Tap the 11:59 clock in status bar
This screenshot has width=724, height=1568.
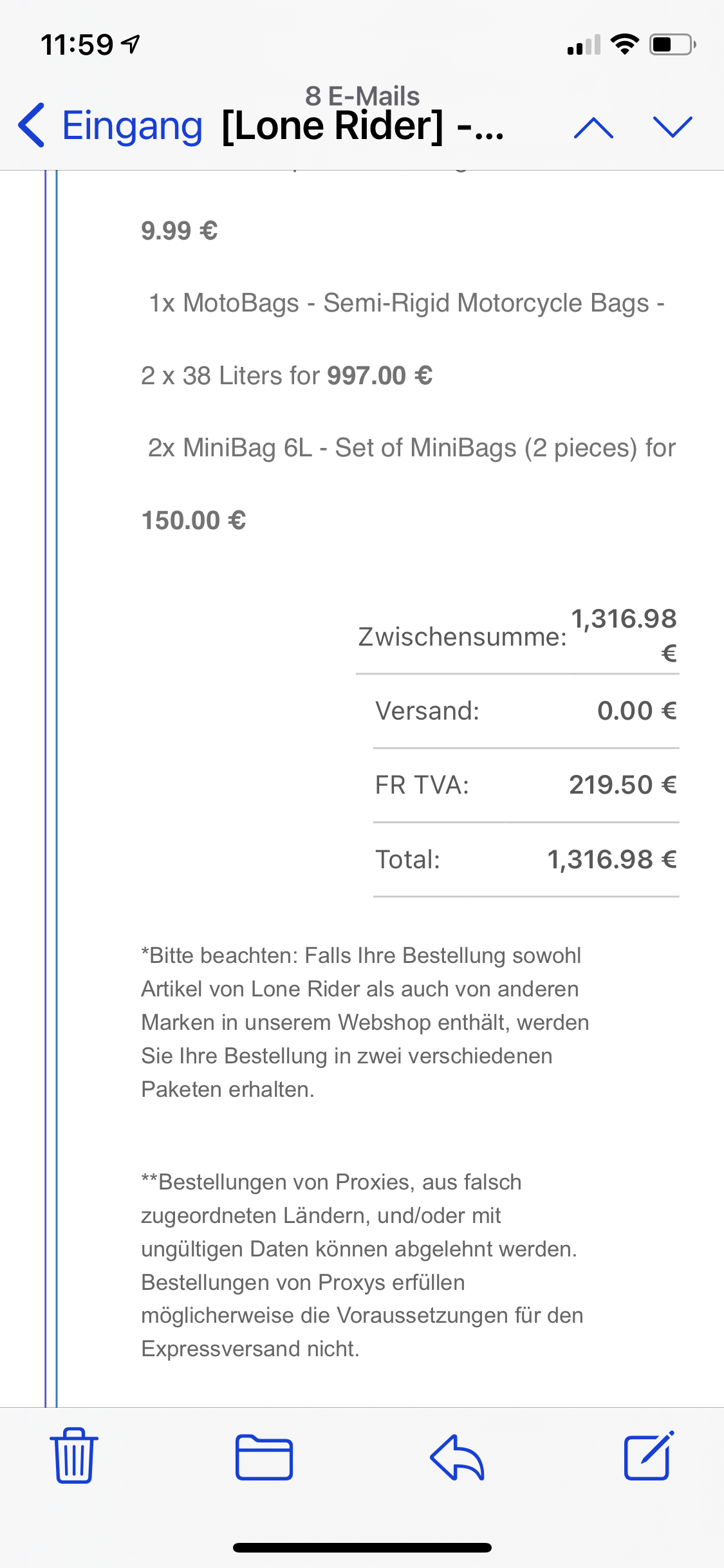[x=77, y=45]
